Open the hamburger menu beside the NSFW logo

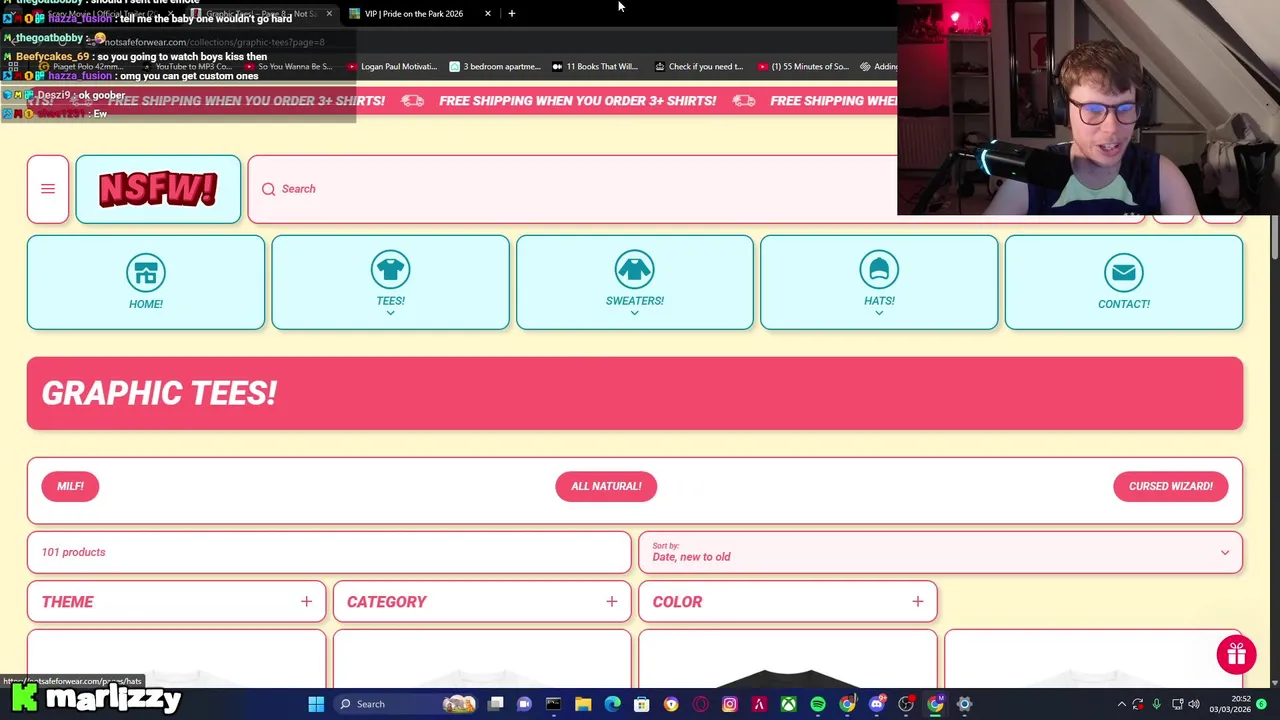coord(48,189)
